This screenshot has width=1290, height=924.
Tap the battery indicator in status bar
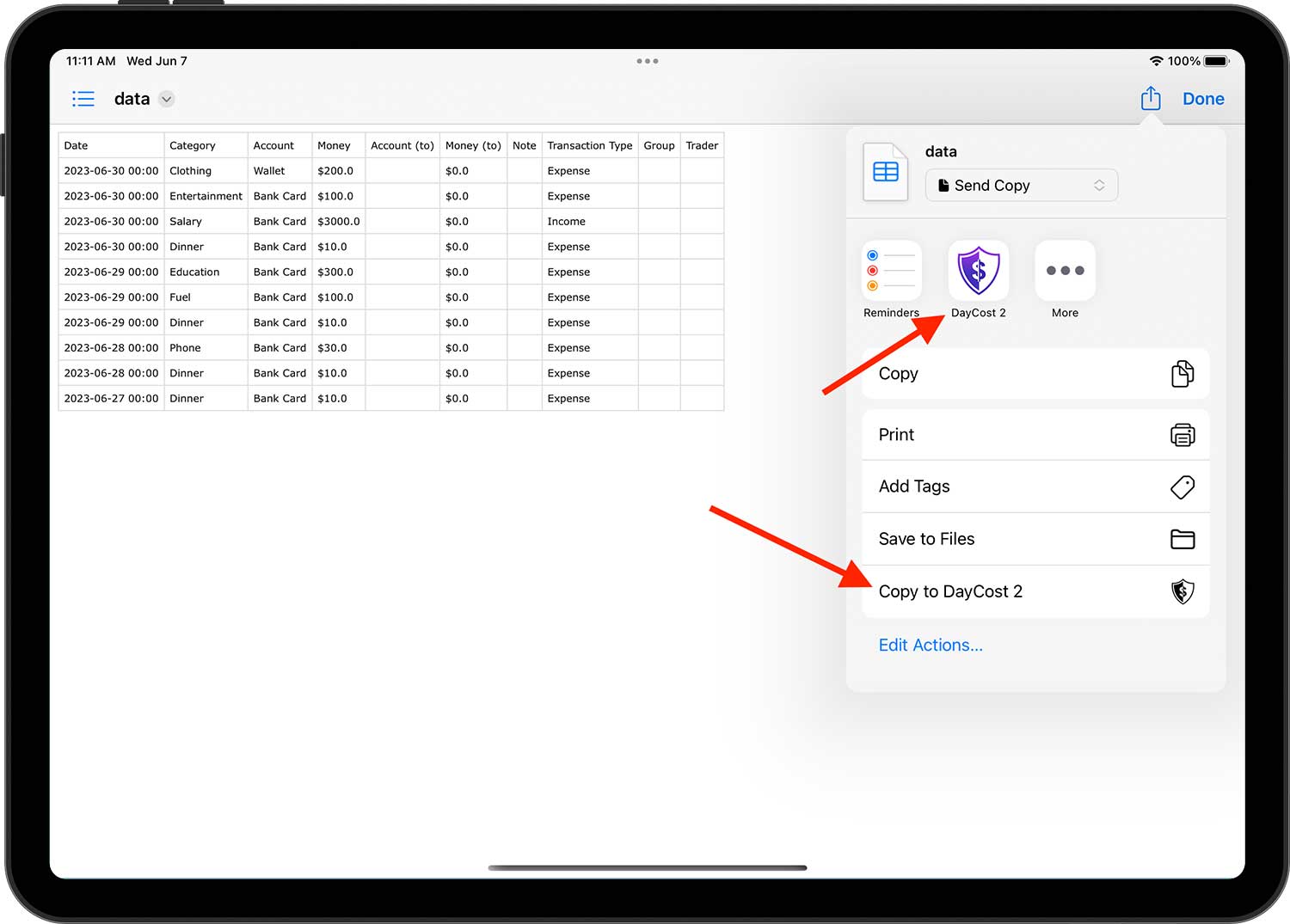(1216, 61)
